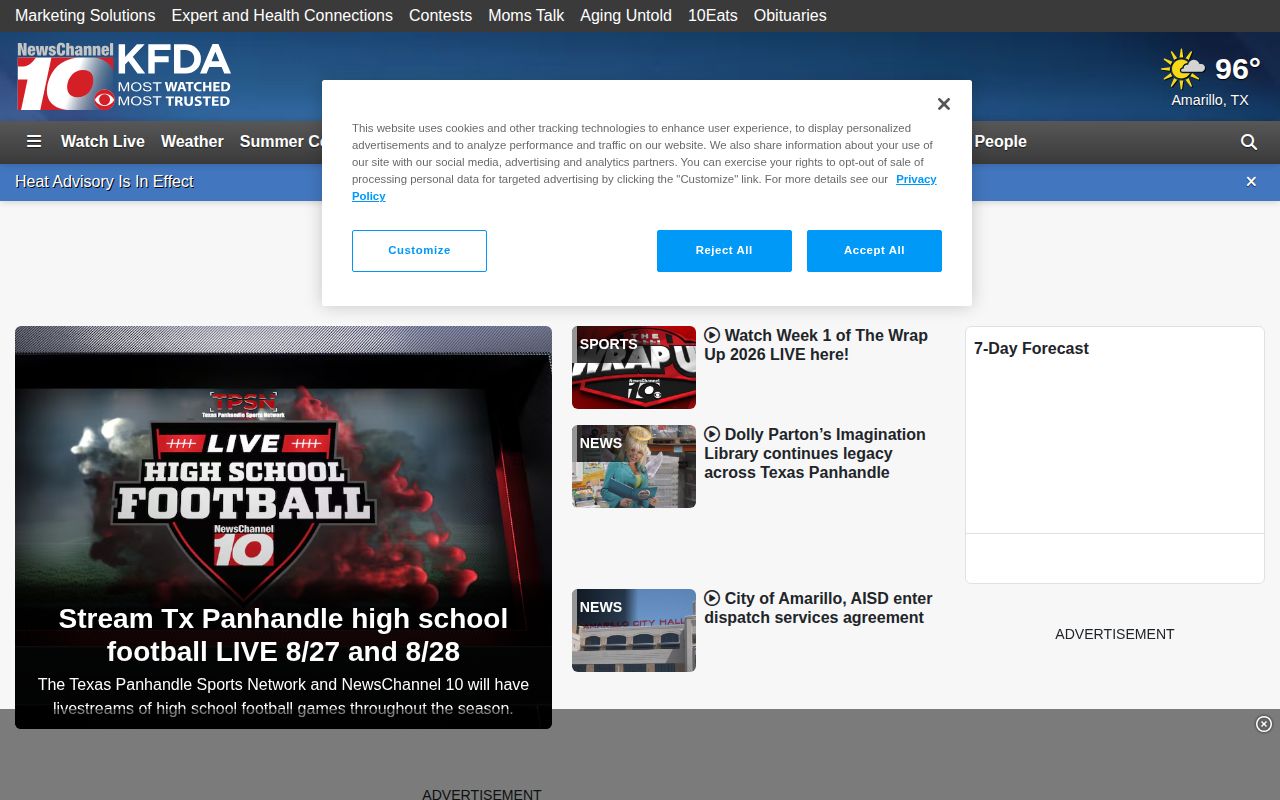Image resolution: width=1280 pixels, height=800 pixels.
Task: Open the Aging Untold section
Action: coord(626,16)
